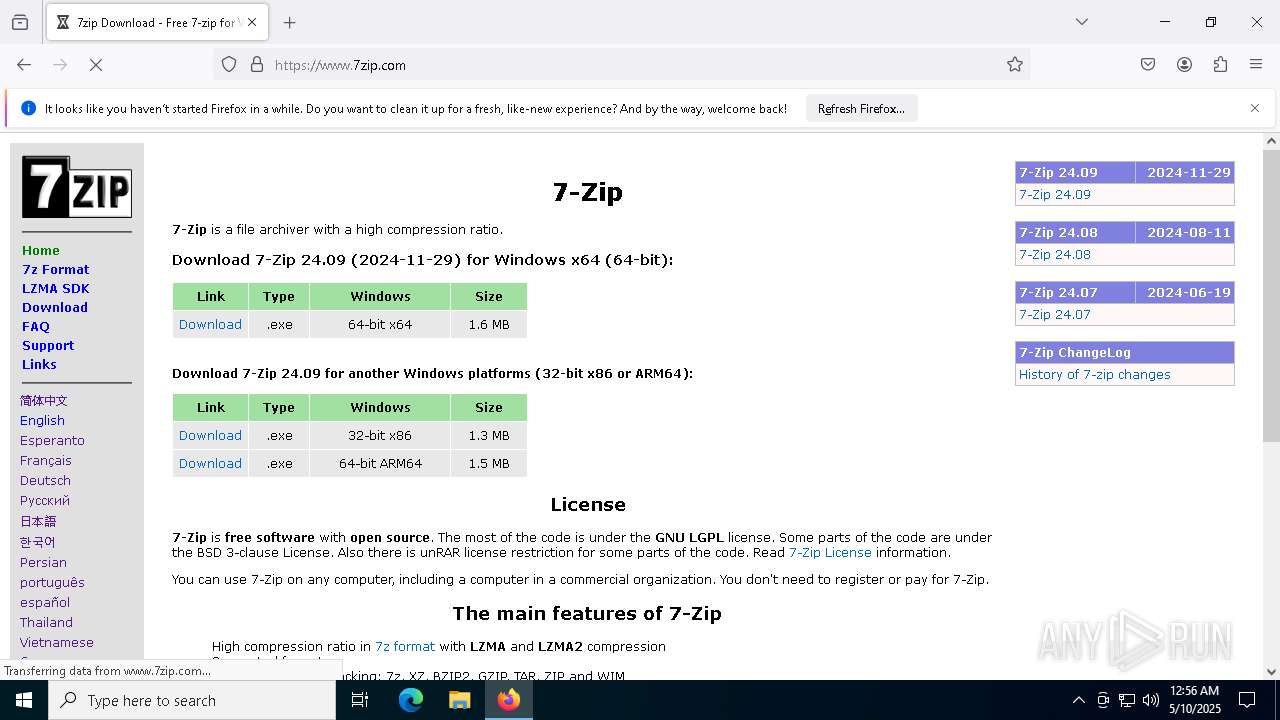
Task: Show hidden system tray icons
Action: click(x=1078, y=700)
